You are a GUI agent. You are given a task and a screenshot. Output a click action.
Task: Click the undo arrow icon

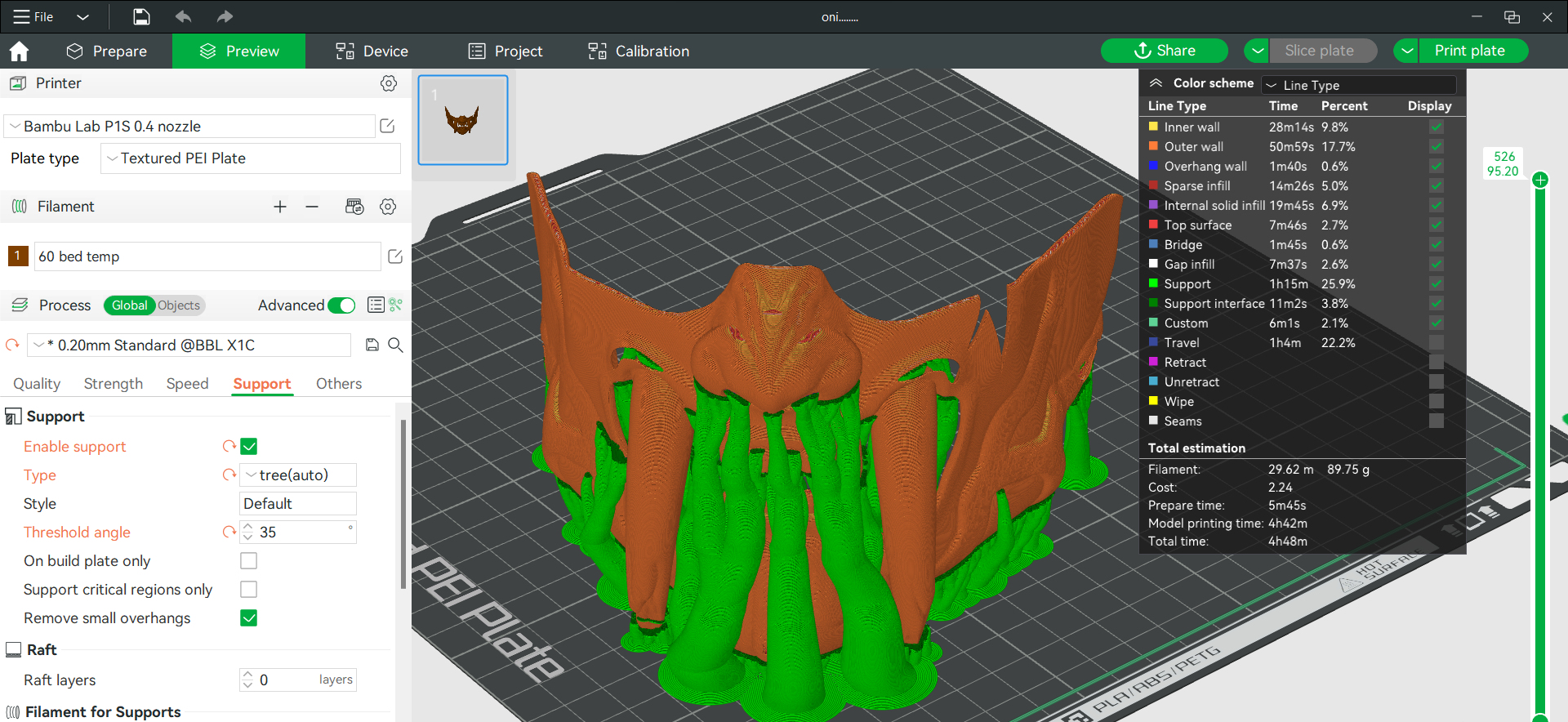pyautogui.click(x=183, y=16)
